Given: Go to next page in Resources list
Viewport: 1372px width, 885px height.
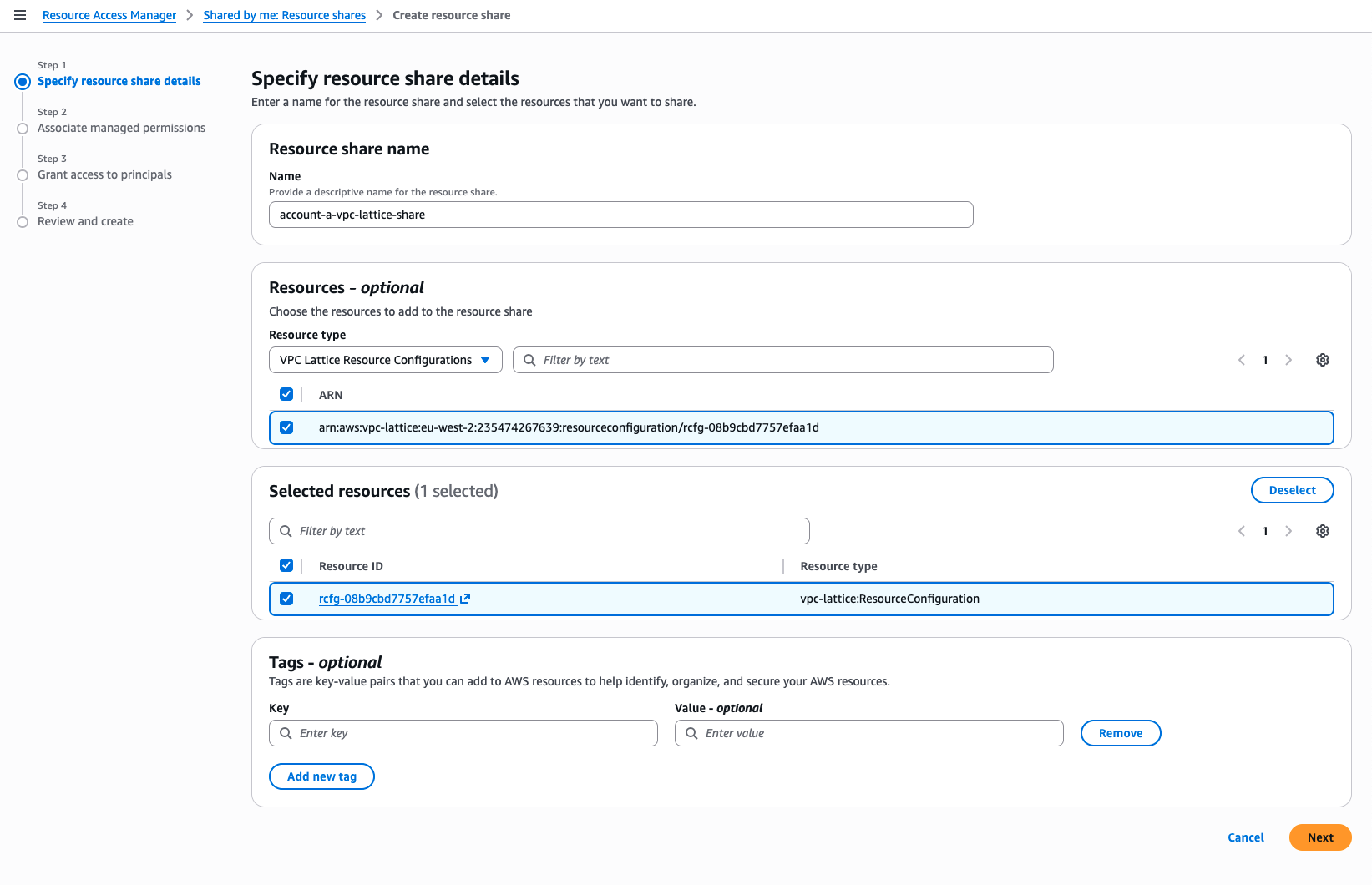Looking at the screenshot, I should pos(1288,360).
